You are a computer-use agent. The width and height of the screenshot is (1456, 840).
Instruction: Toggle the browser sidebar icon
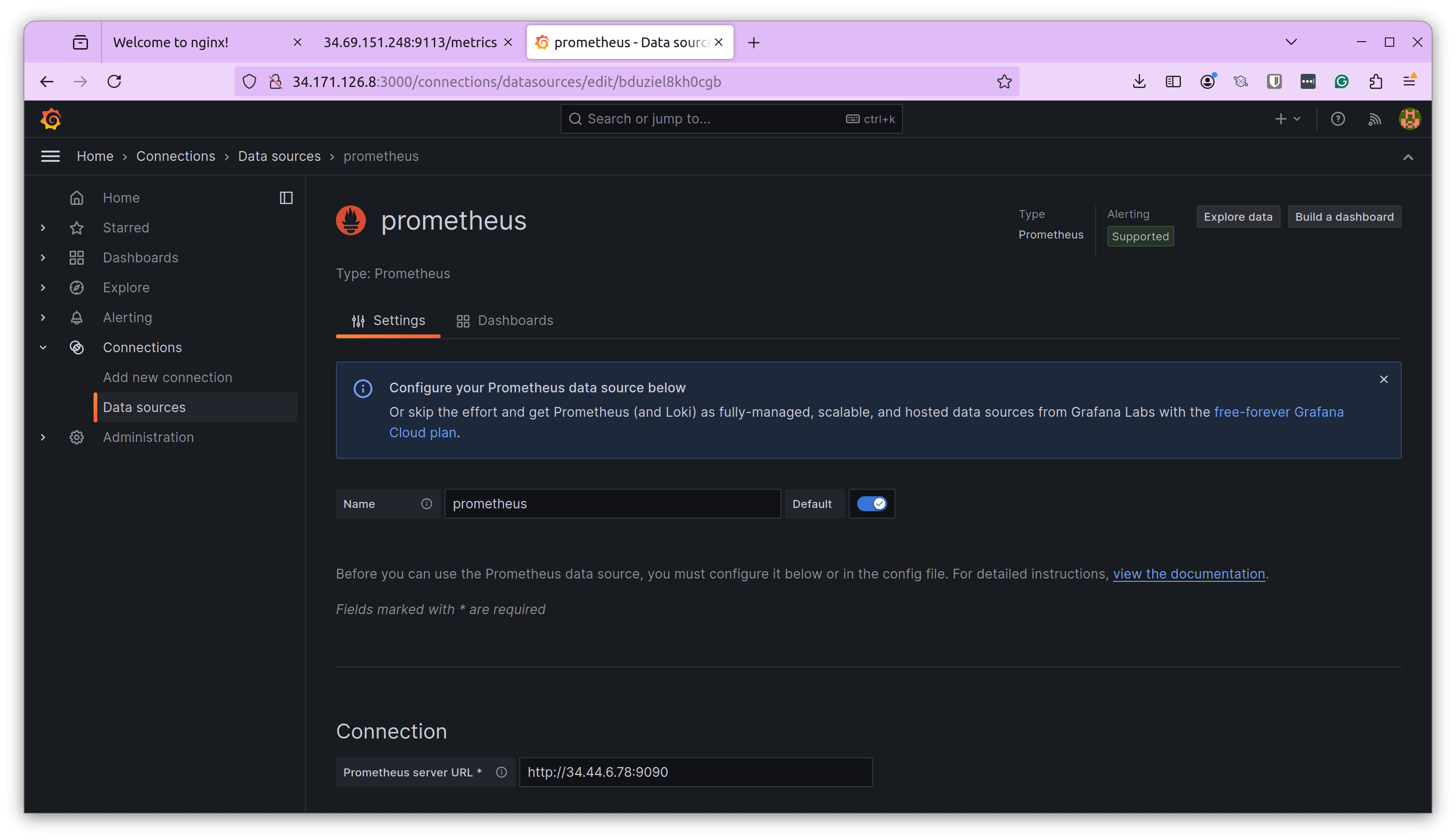(1173, 81)
